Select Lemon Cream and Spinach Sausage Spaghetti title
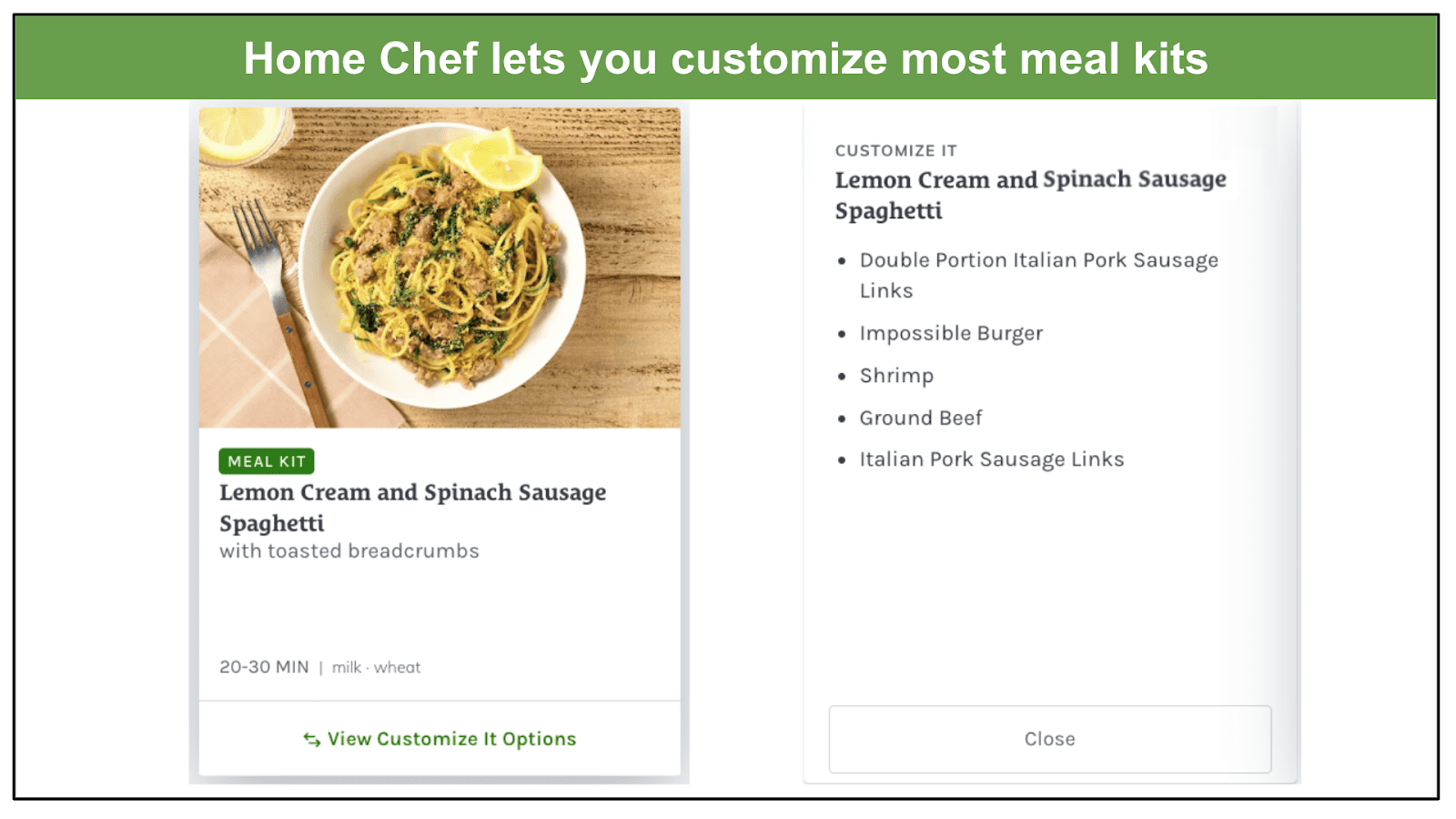 pyautogui.click(x=412, y=507)
